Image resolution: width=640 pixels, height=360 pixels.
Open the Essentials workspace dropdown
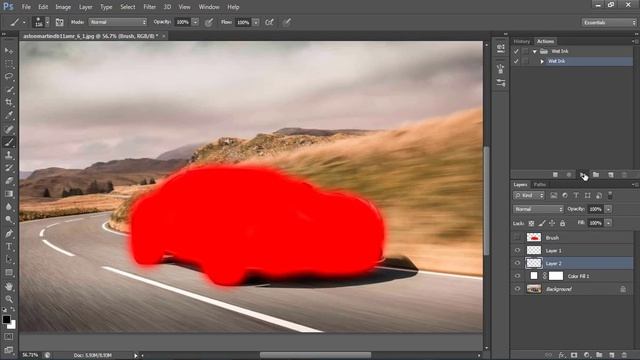609,22
